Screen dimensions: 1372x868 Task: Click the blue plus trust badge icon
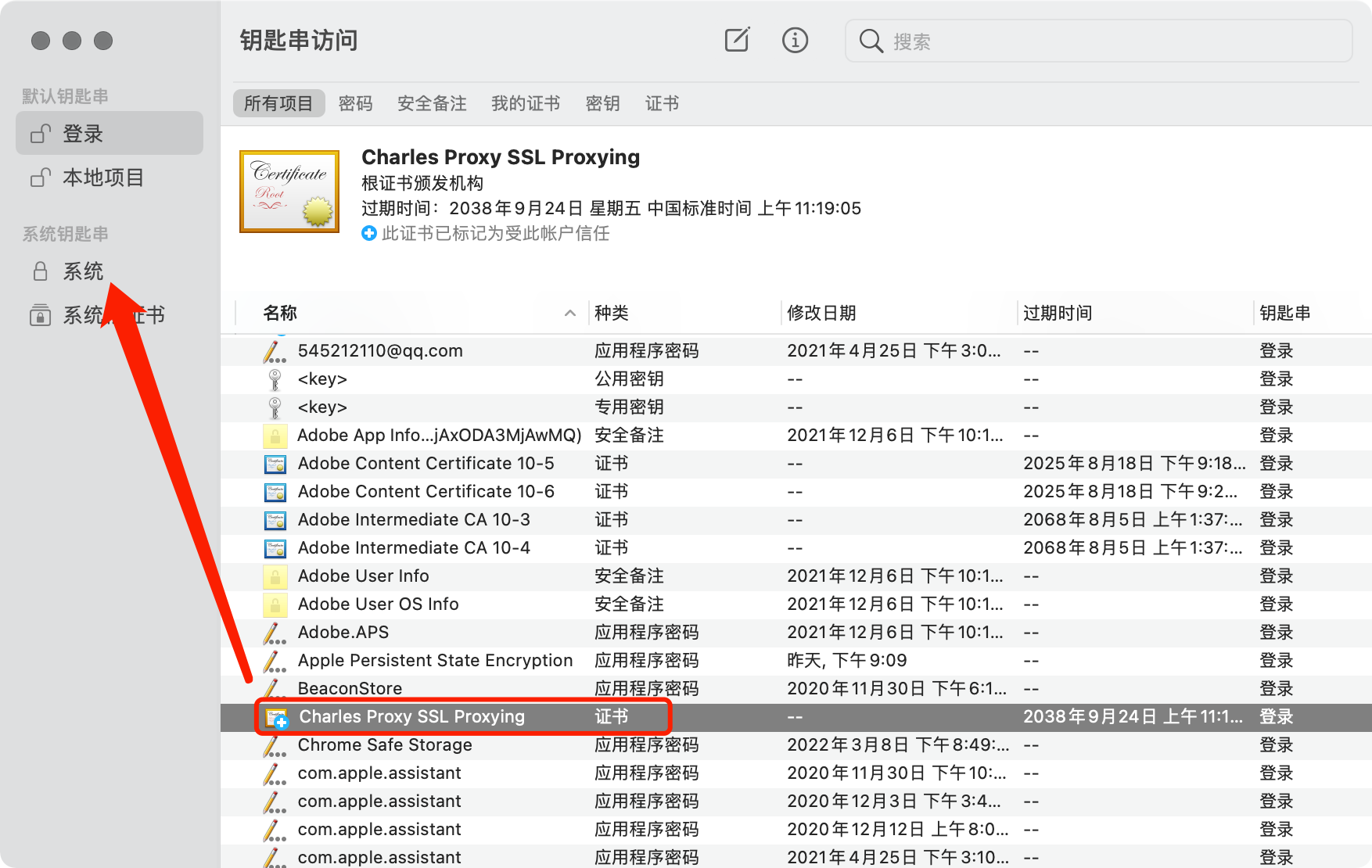tap(369, 233)
